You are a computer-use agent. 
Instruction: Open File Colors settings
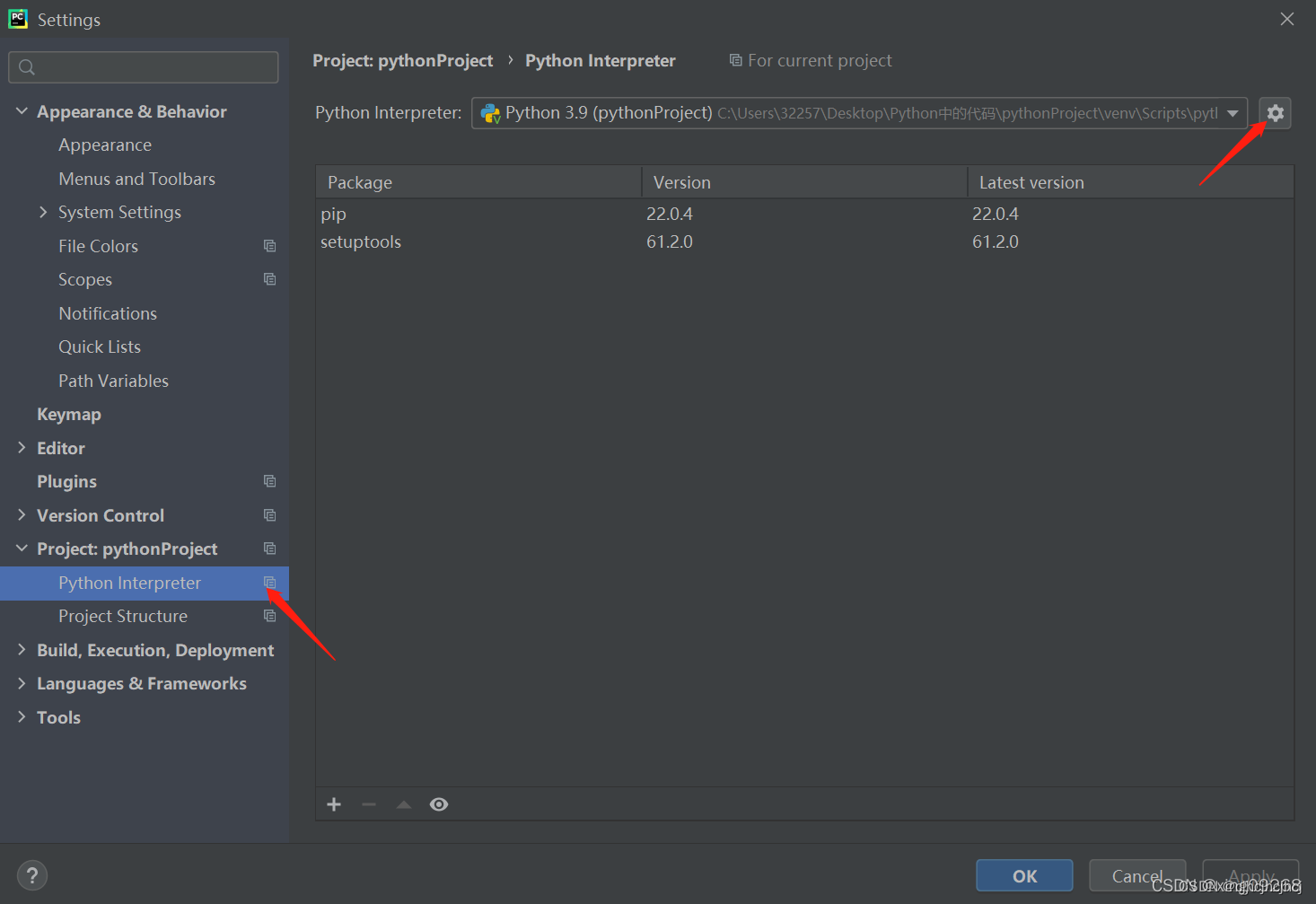pyautogui.click(x=98, y=246)
